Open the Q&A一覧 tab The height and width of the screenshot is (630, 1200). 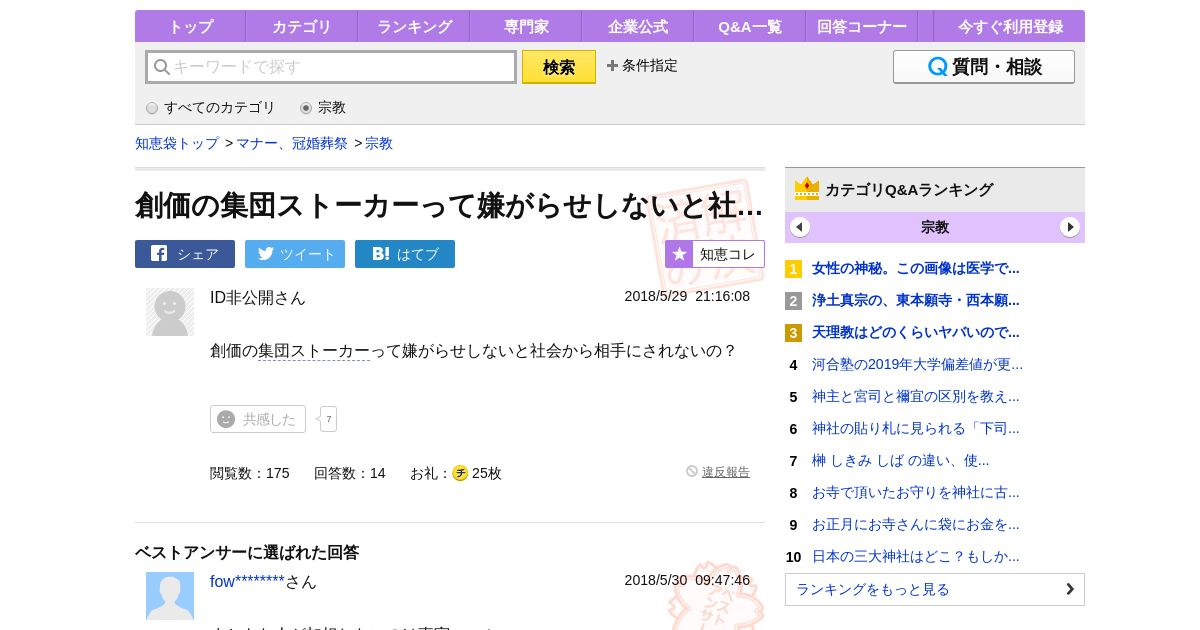tap(750, 27)
